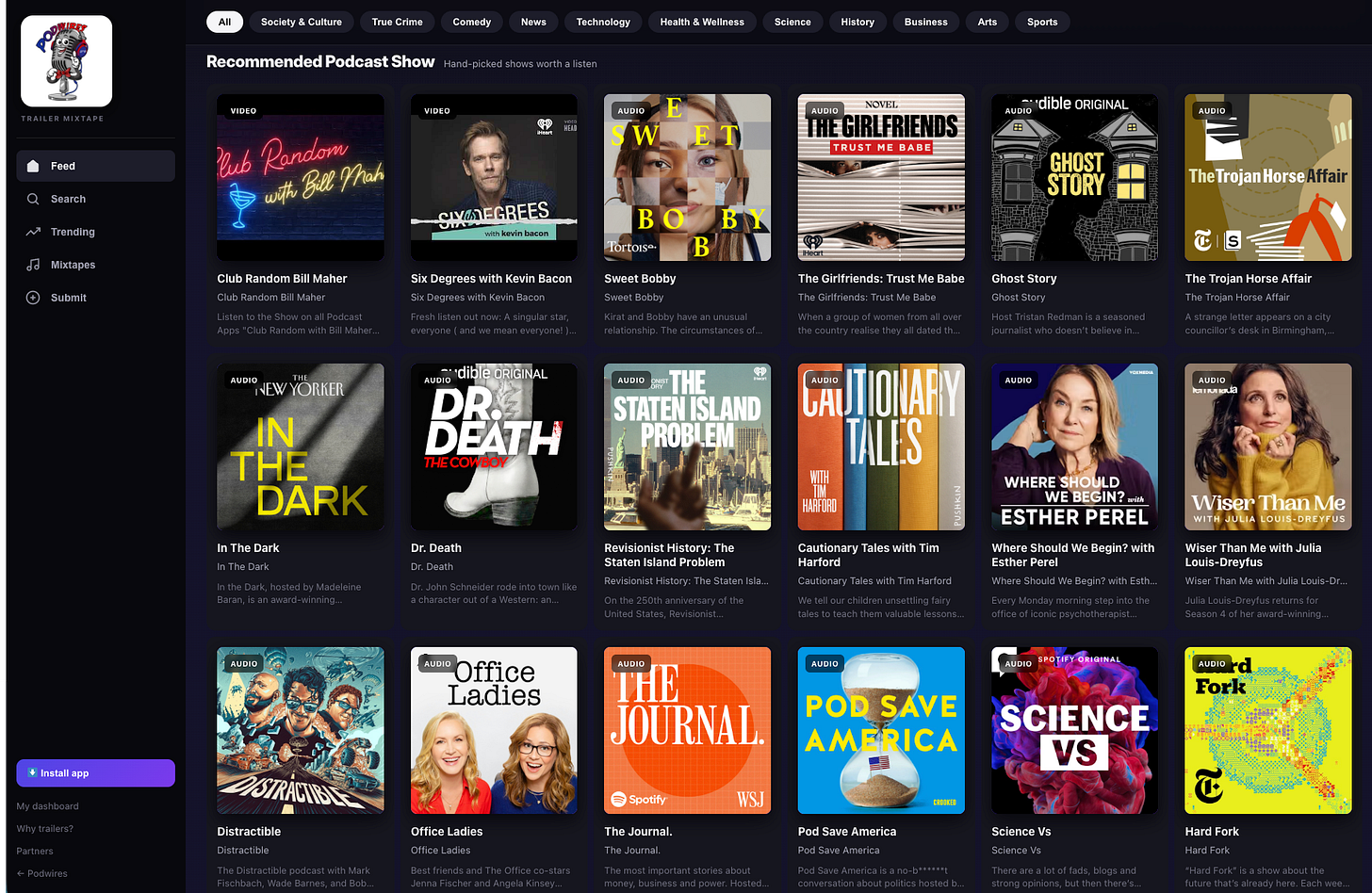Screen dimensions: 1372x893
Task: Open the History category
Action: (857, 22)
